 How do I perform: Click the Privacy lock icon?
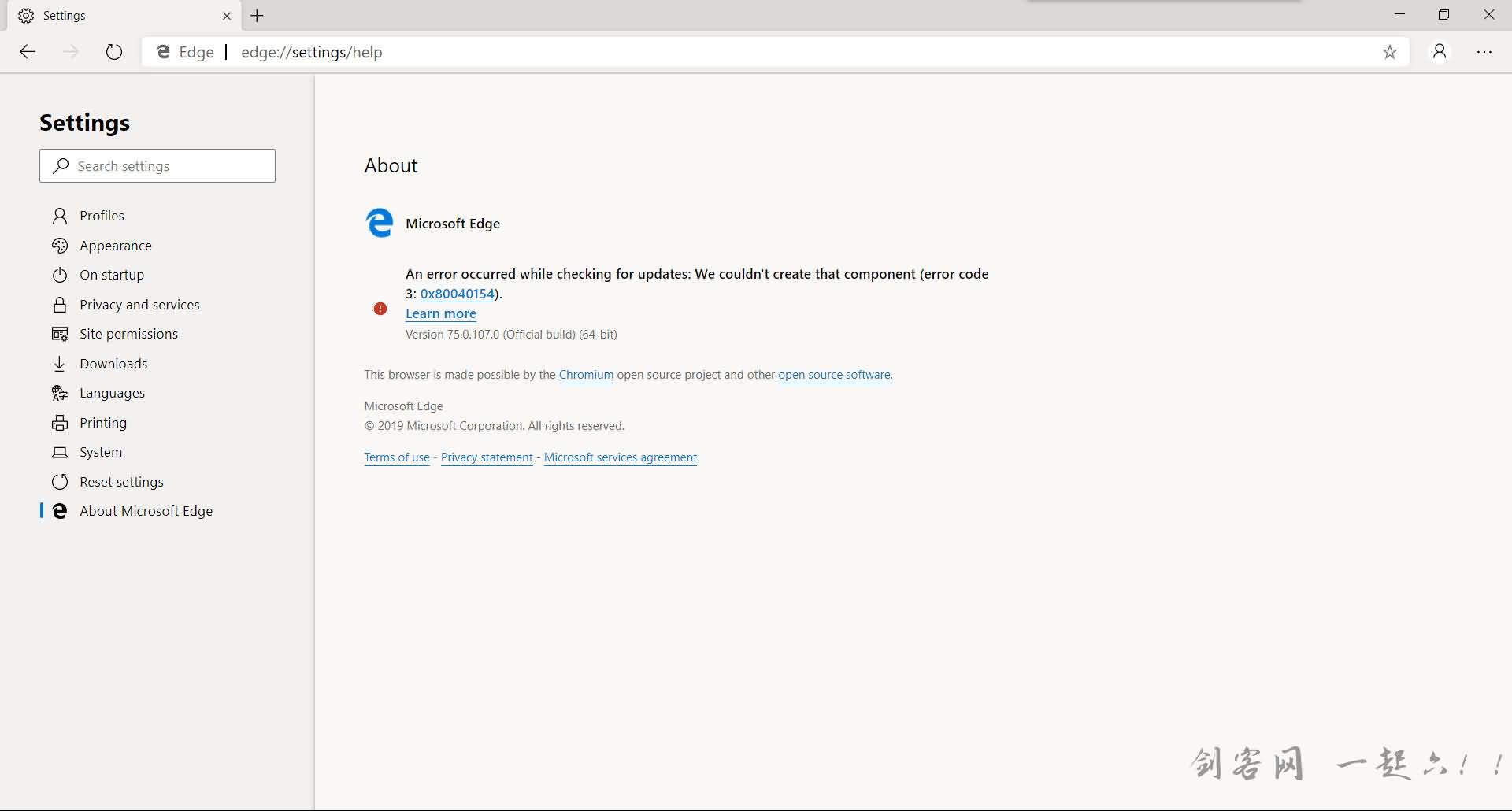point(60,305)
